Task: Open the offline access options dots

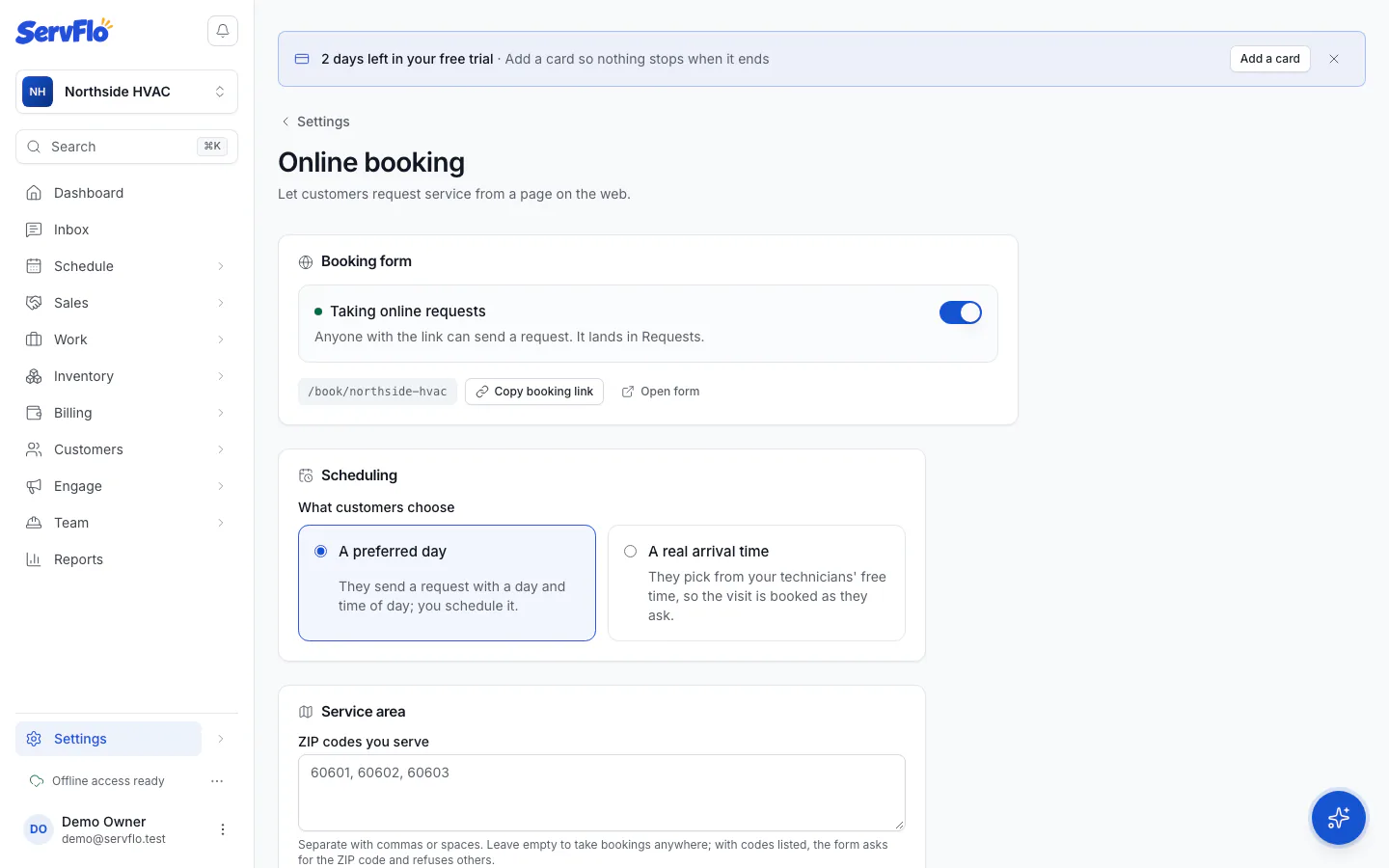Action: tap(217, 781)
